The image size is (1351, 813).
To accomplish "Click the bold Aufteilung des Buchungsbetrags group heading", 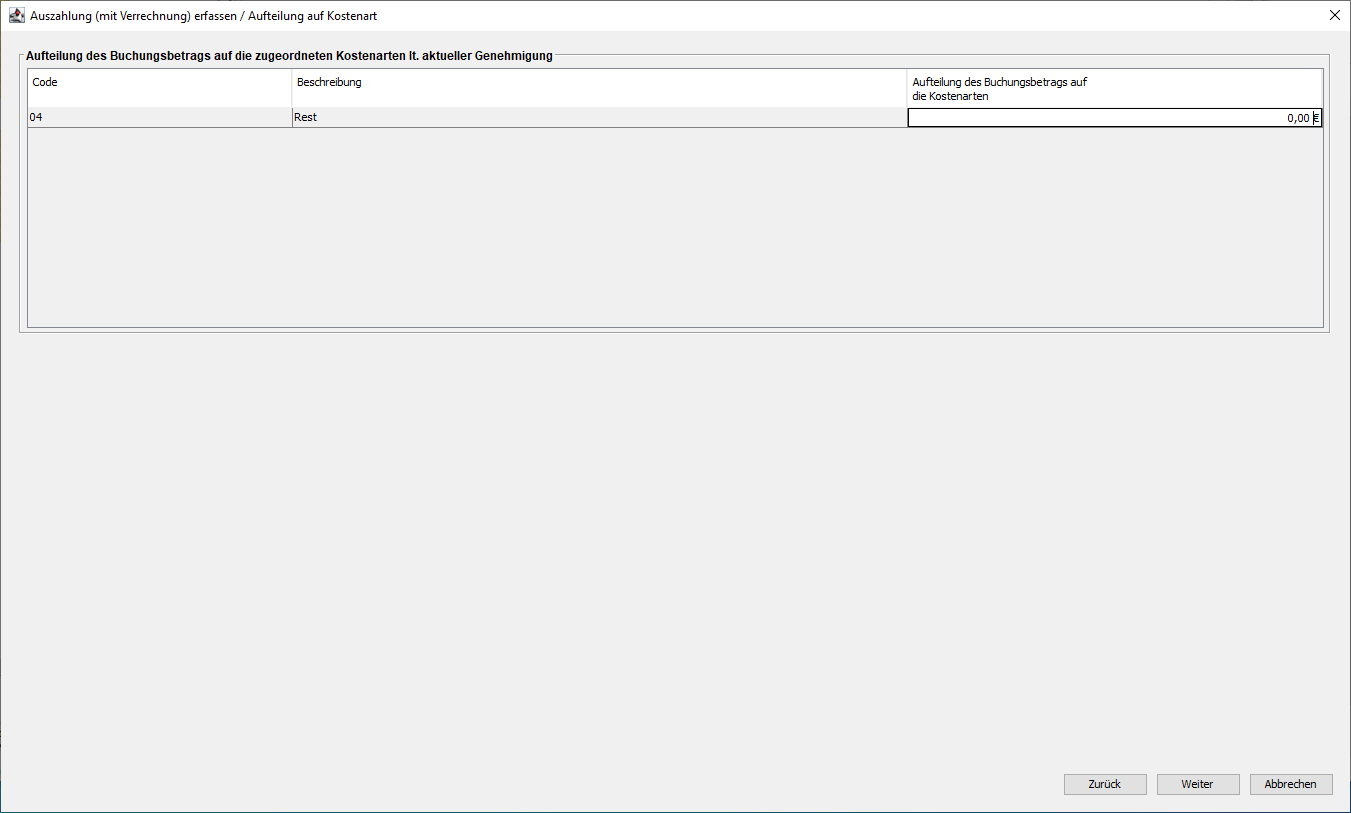I will [289, 56].
